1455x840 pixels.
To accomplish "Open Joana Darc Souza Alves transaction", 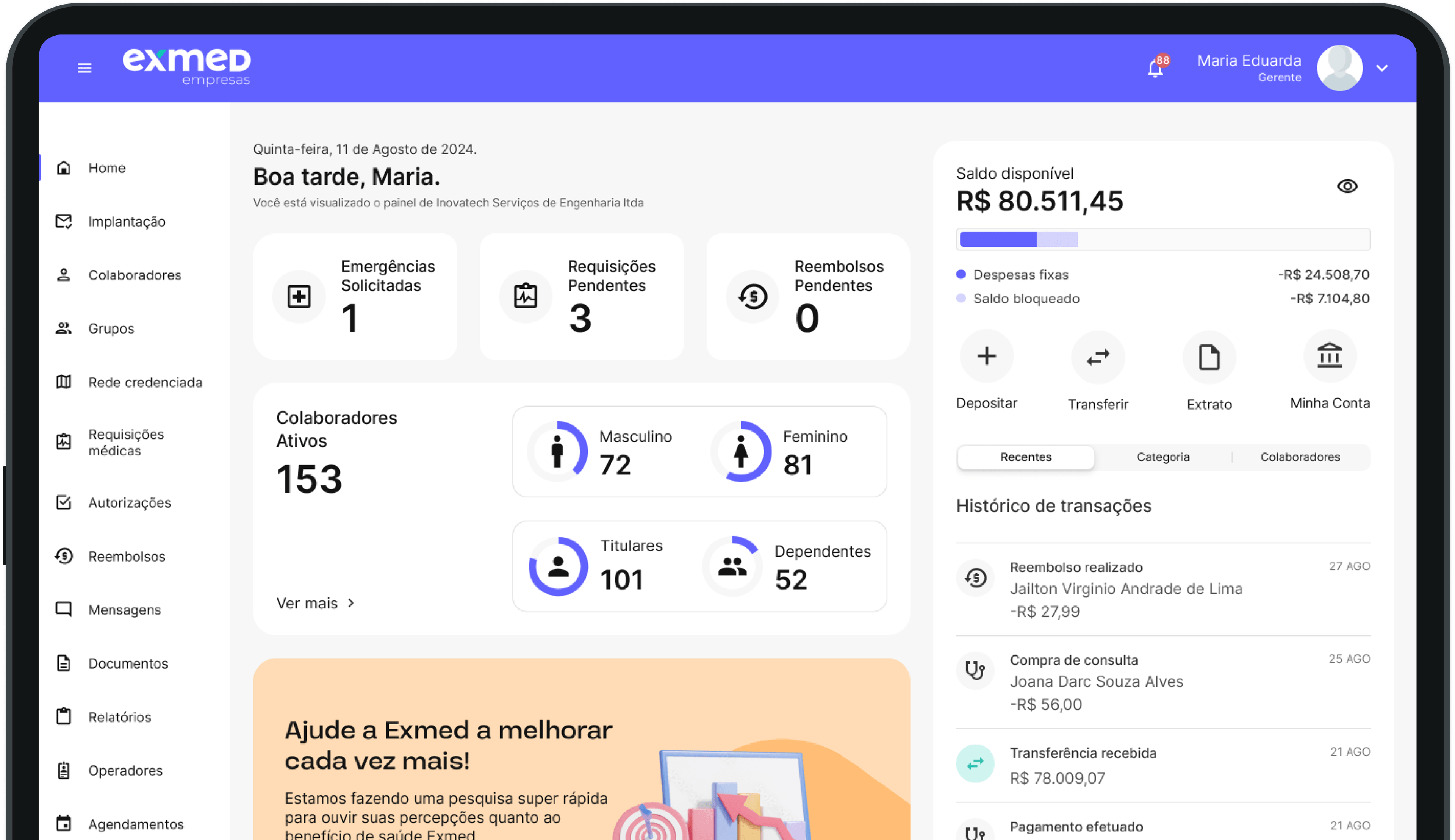I will 1162,682.
